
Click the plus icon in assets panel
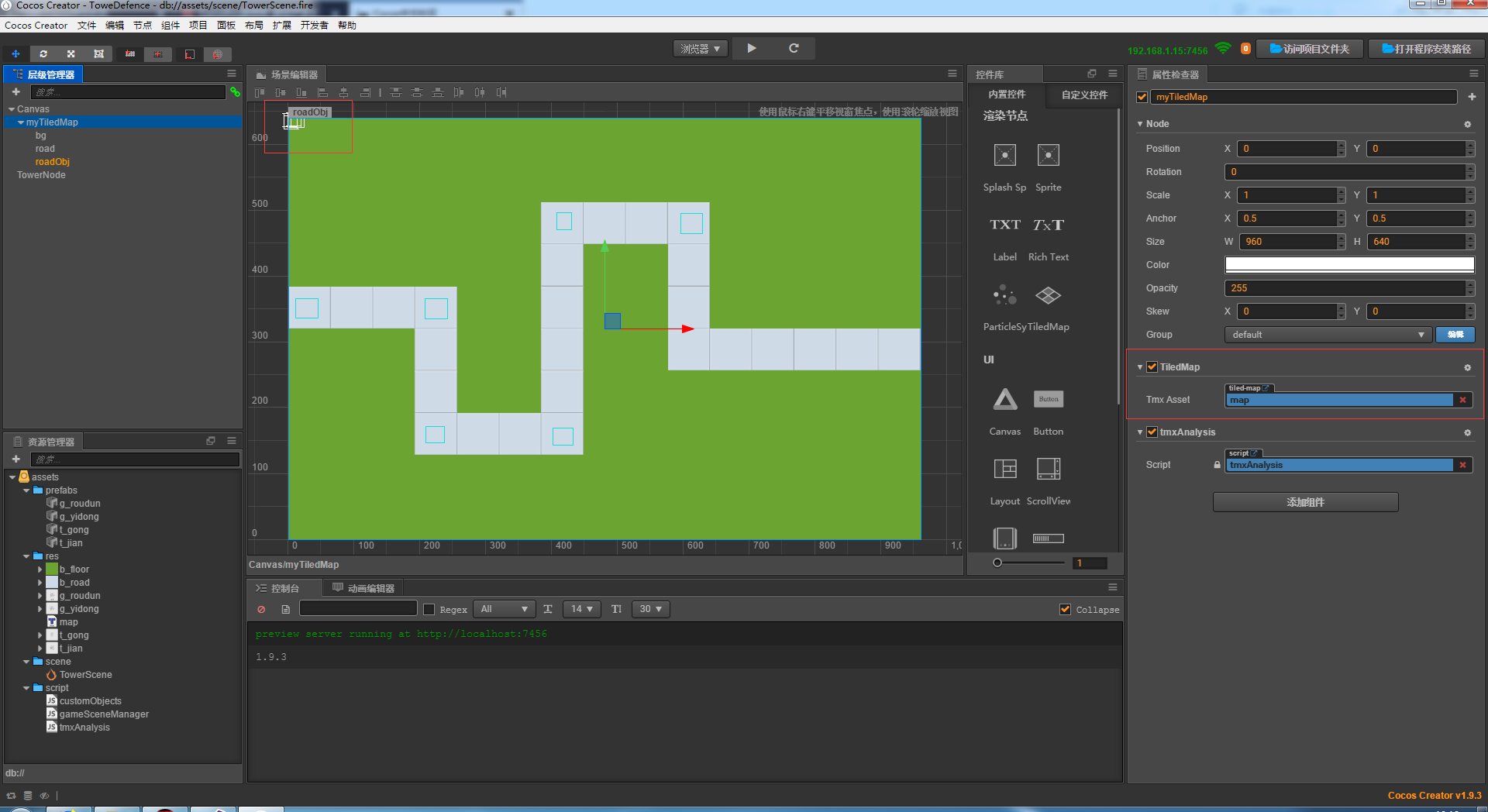click(15, 459)
